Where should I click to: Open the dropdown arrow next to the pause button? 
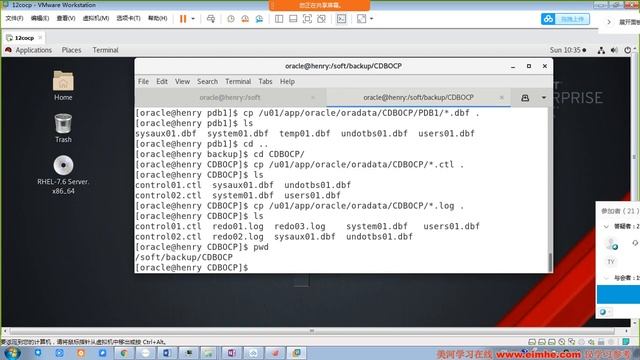193,19
